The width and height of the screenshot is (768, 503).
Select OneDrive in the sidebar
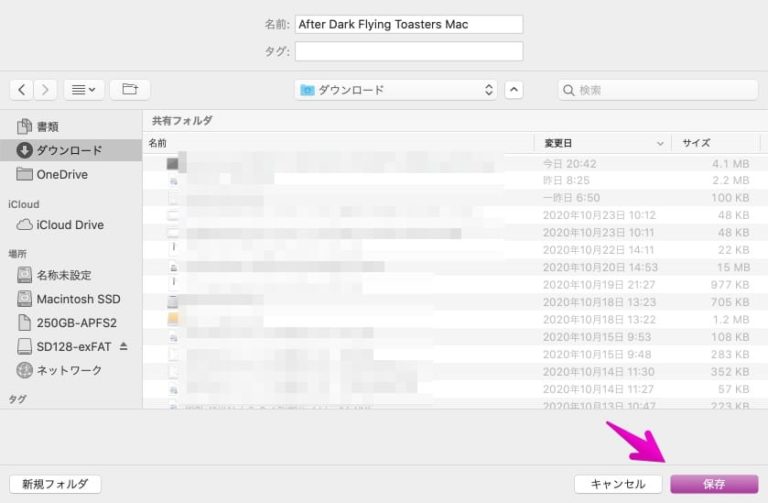point(71,174)
